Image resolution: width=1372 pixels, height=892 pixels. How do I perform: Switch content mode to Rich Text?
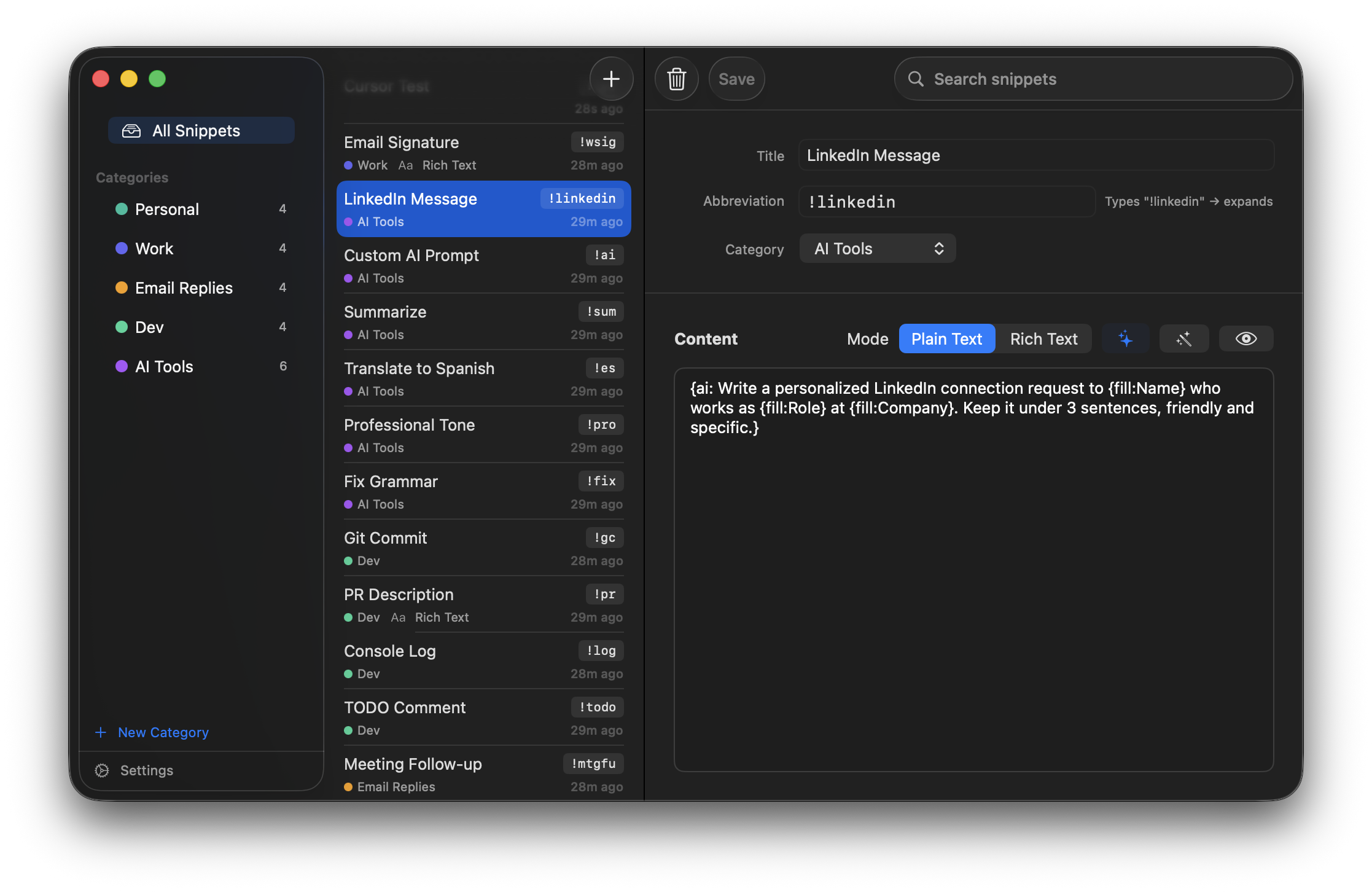[1043, 338]
